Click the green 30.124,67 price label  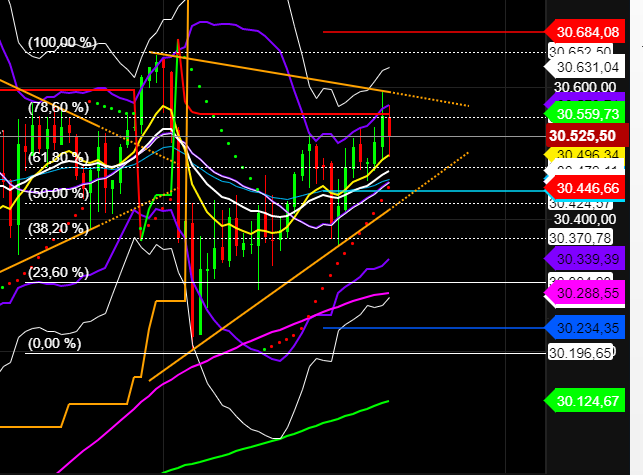point(585,401)
